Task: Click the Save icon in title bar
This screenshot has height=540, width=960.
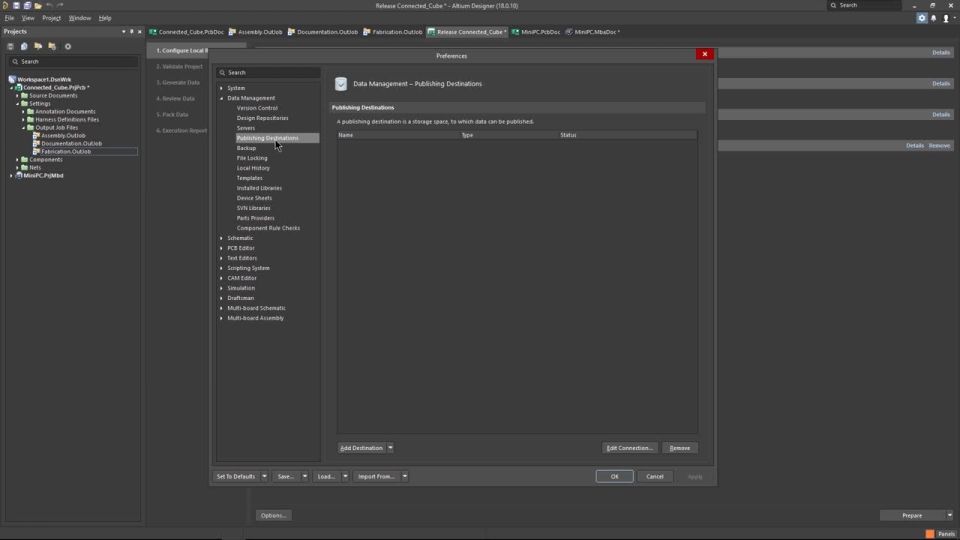Action: [x=17, y=6]
